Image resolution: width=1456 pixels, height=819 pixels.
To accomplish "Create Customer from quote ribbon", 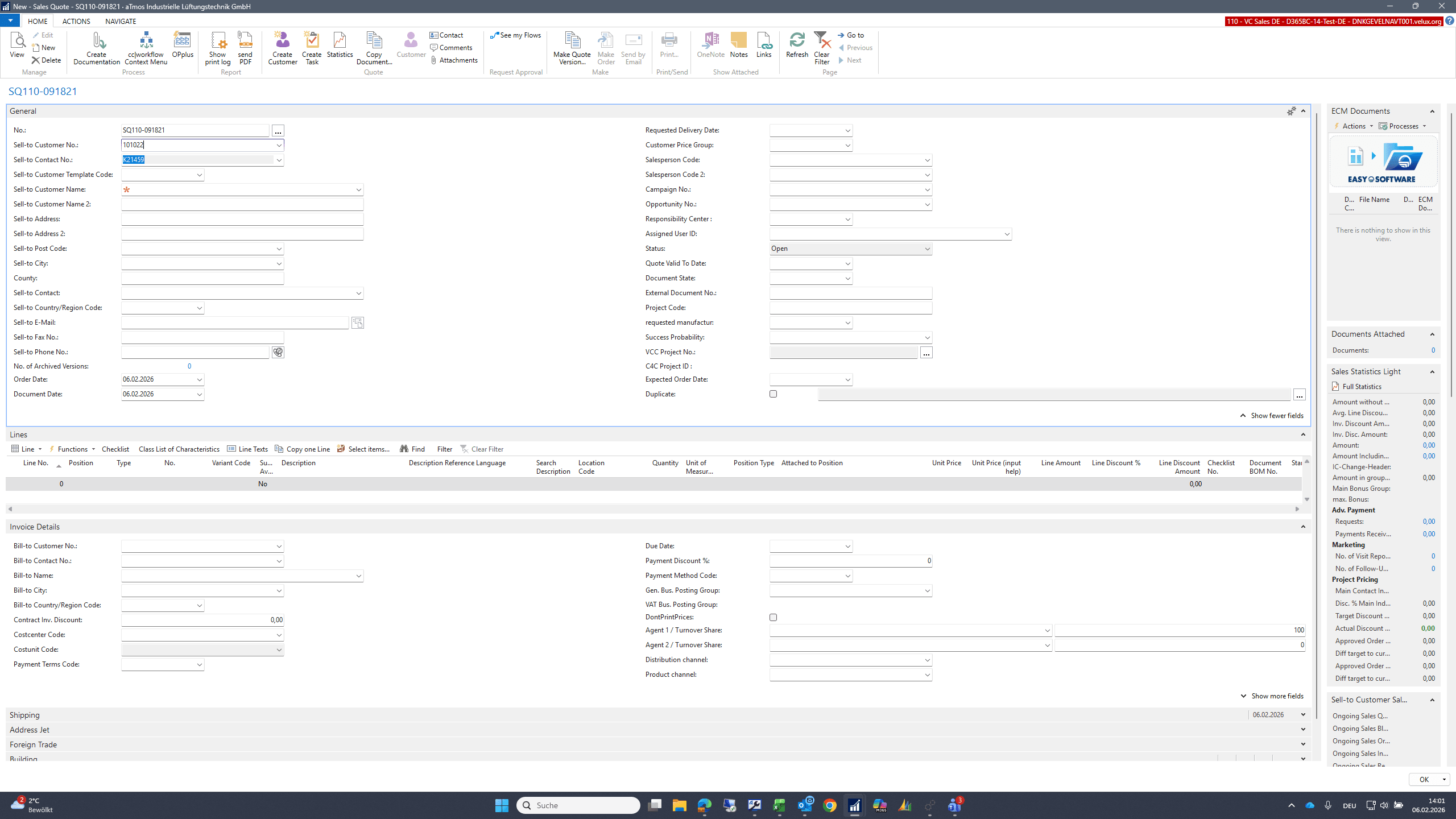I will (x=283, y=48).
